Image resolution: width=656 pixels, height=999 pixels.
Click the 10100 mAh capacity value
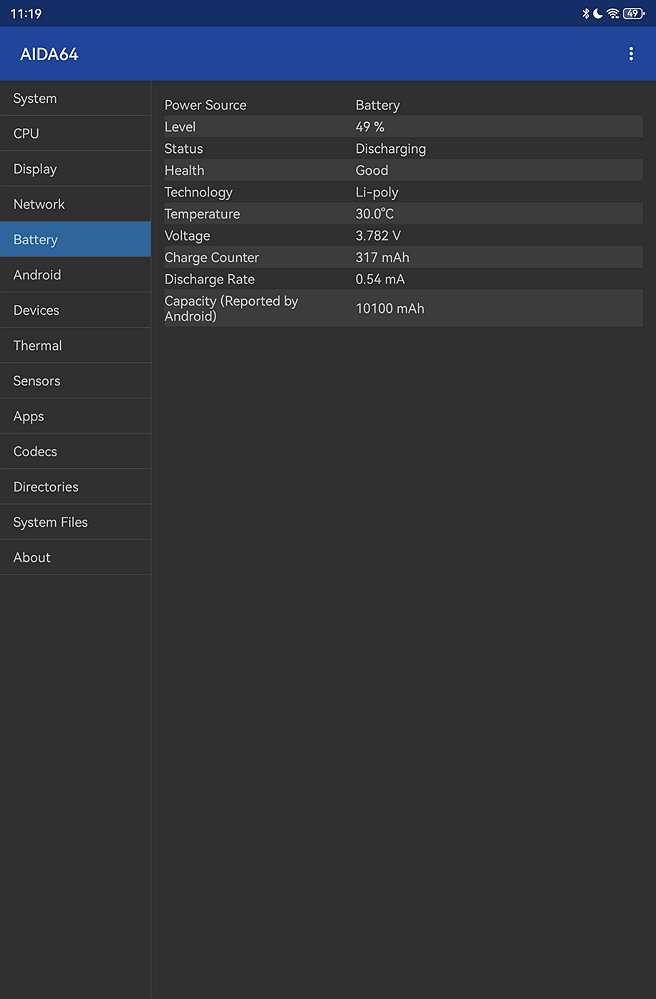[390, 308]
